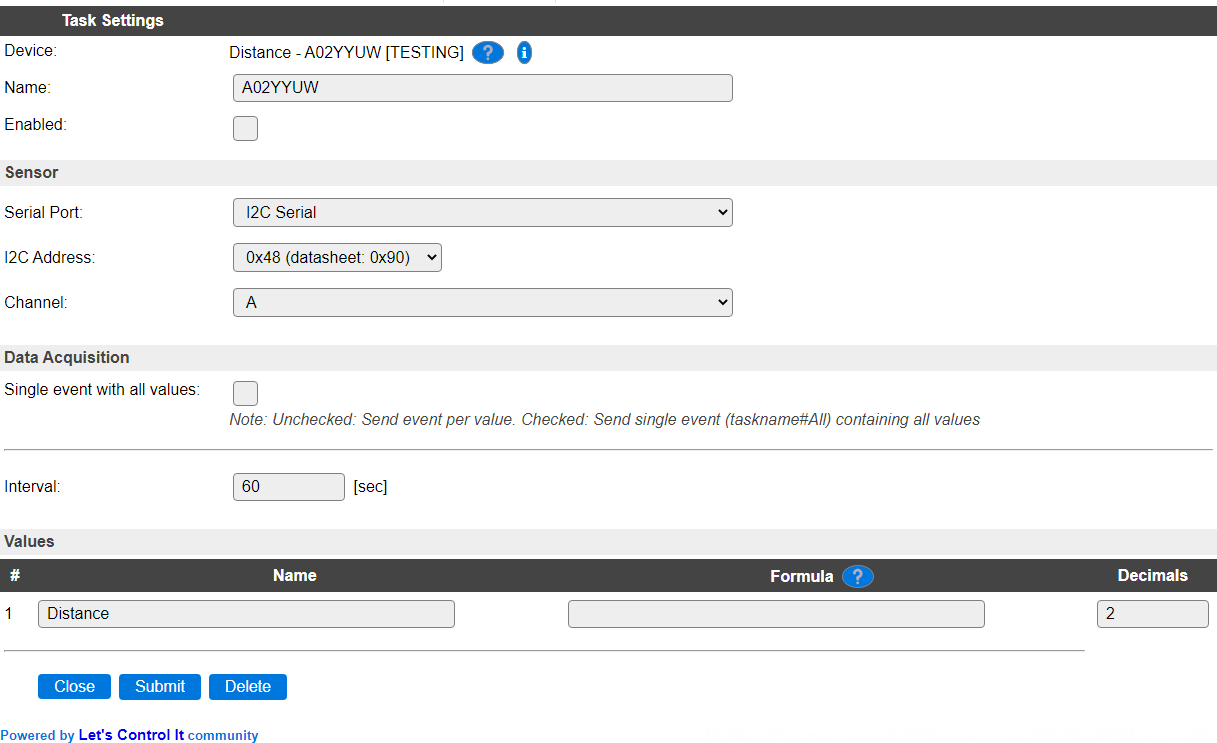Click the Decimals field showing 2
The image size is (1217, 743).
(x=1152, y=614)
